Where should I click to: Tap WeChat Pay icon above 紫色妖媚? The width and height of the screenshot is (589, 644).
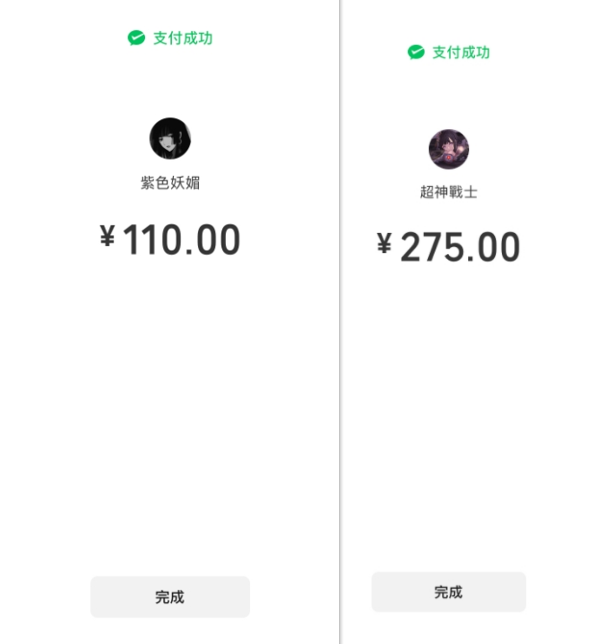pyautogui.click(x=136, y=38)
